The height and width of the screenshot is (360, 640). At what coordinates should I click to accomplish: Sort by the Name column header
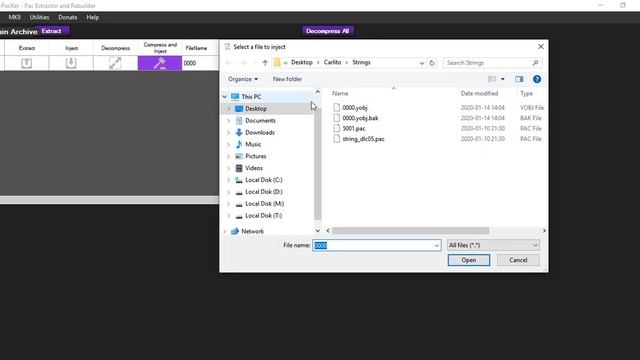pyautogui.click(x=340, y=93)
